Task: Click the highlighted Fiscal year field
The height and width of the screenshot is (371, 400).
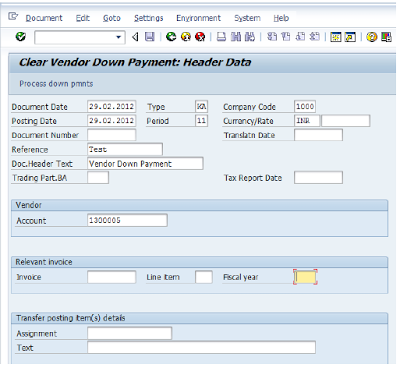Action: (305, 277)
